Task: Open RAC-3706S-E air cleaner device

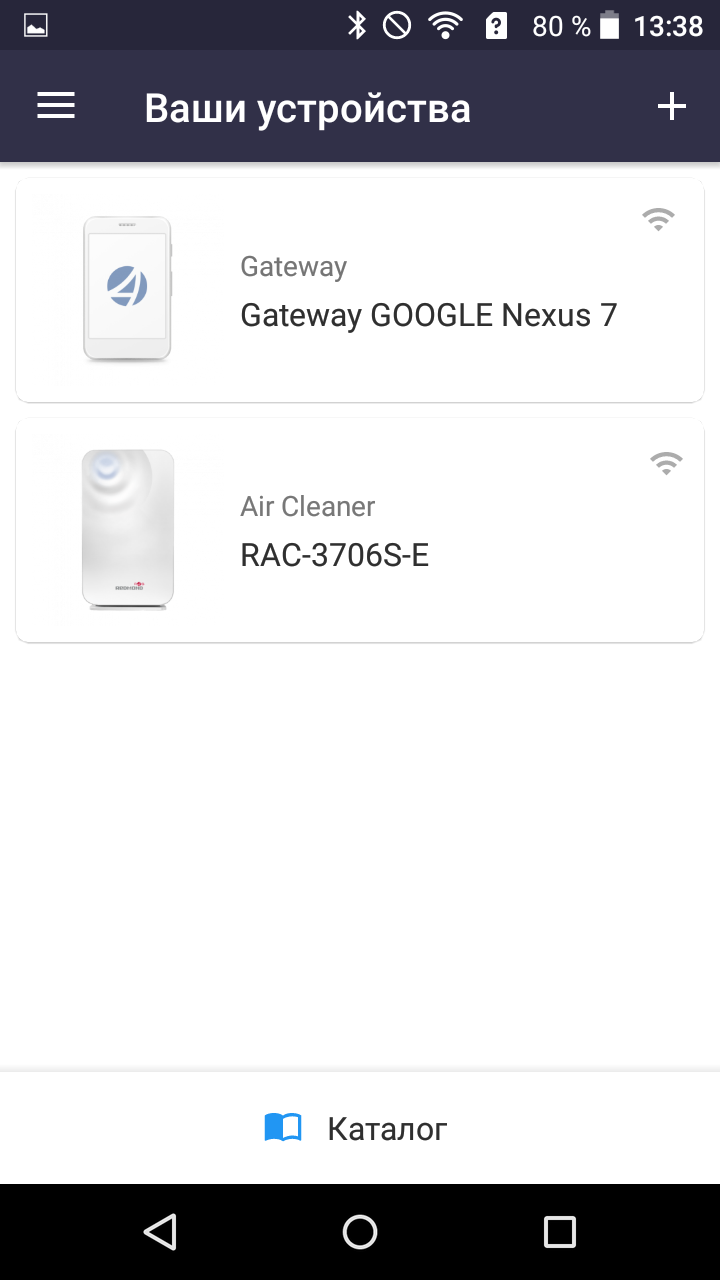Action: pyautogui.click(x=335, y=556)
